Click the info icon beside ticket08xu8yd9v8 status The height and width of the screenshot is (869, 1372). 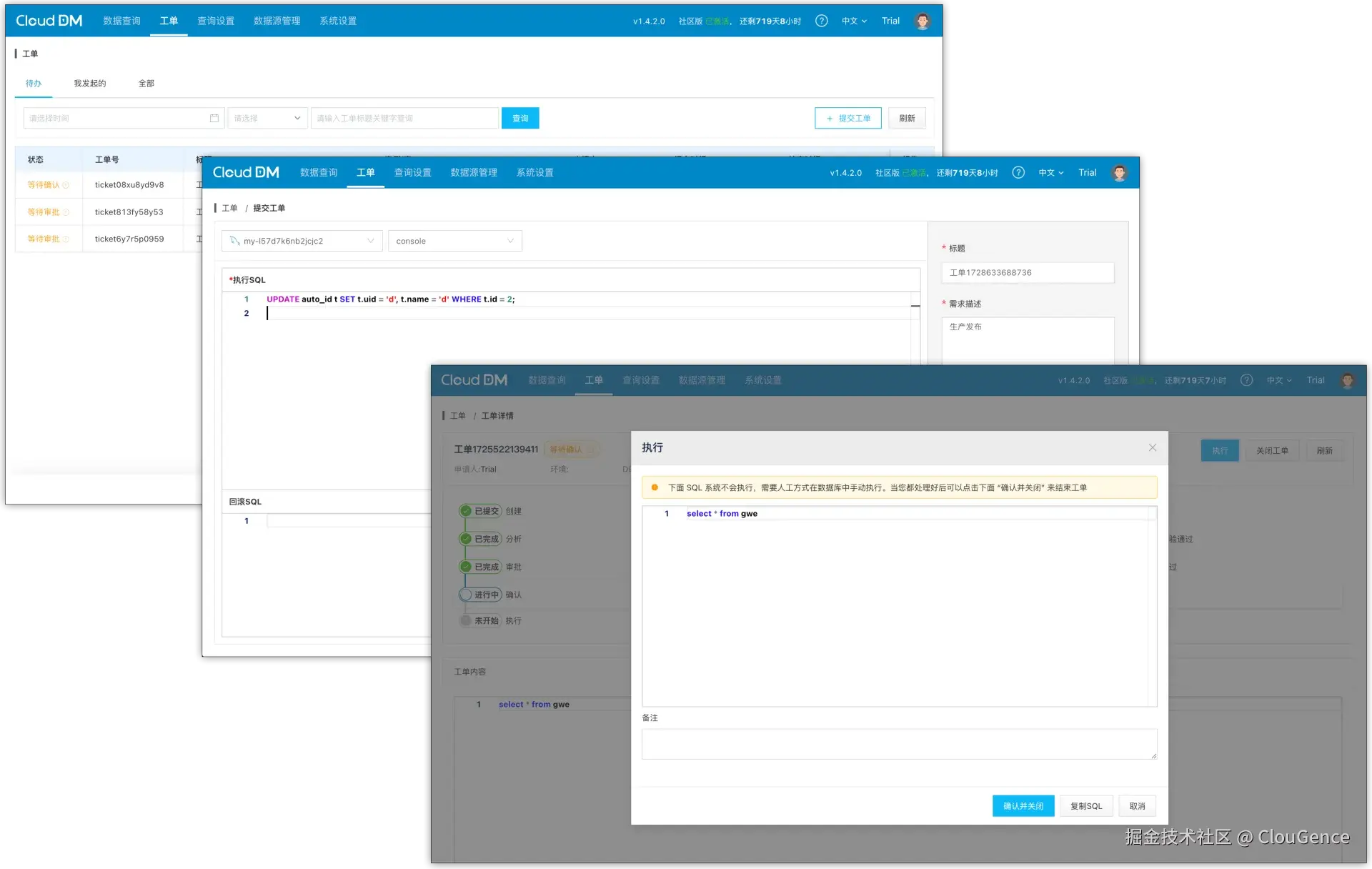click(66, 185)
